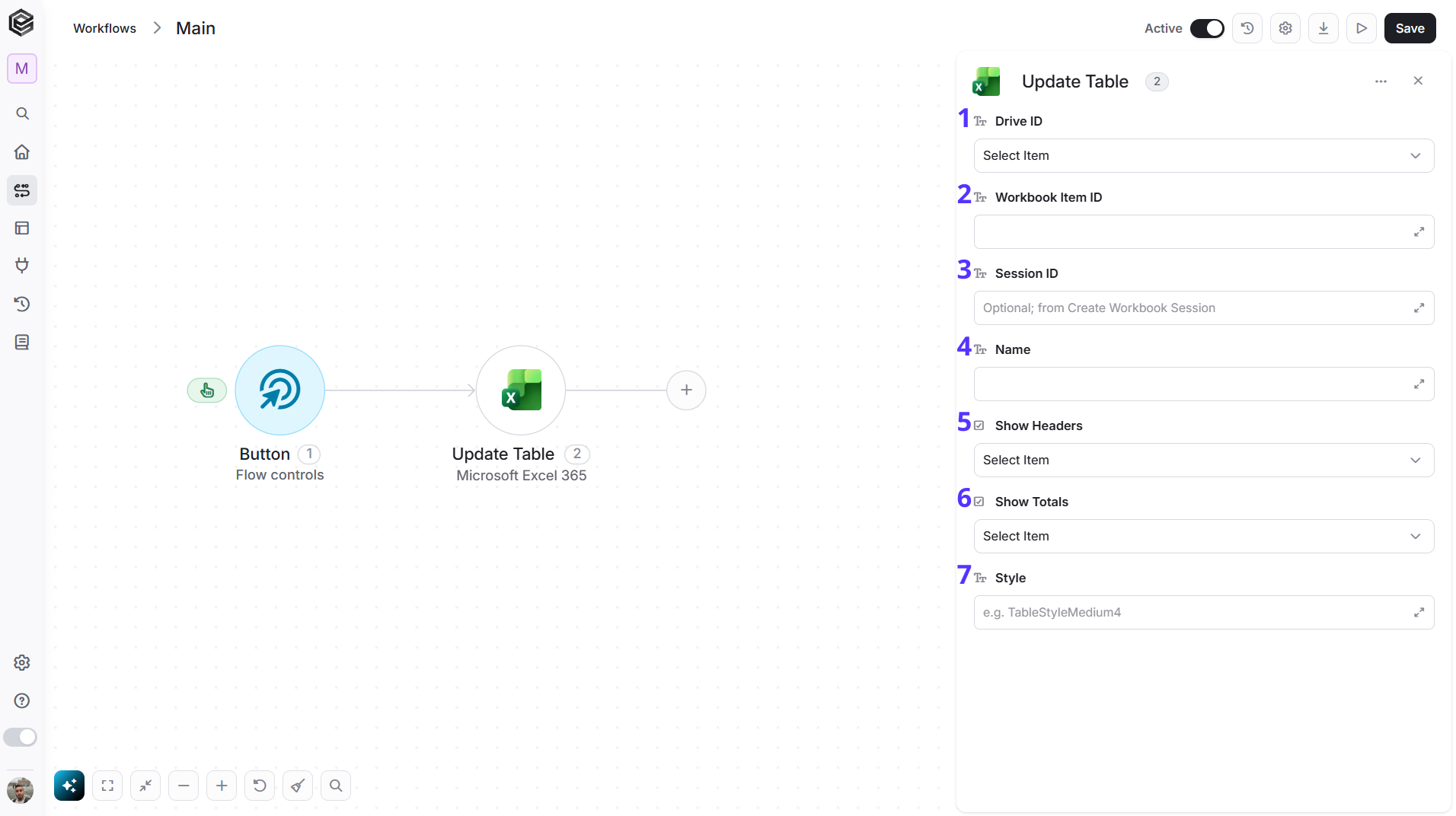Open the Drive ID dropdown
The image size is (1456, 816).
point(1204,156)
